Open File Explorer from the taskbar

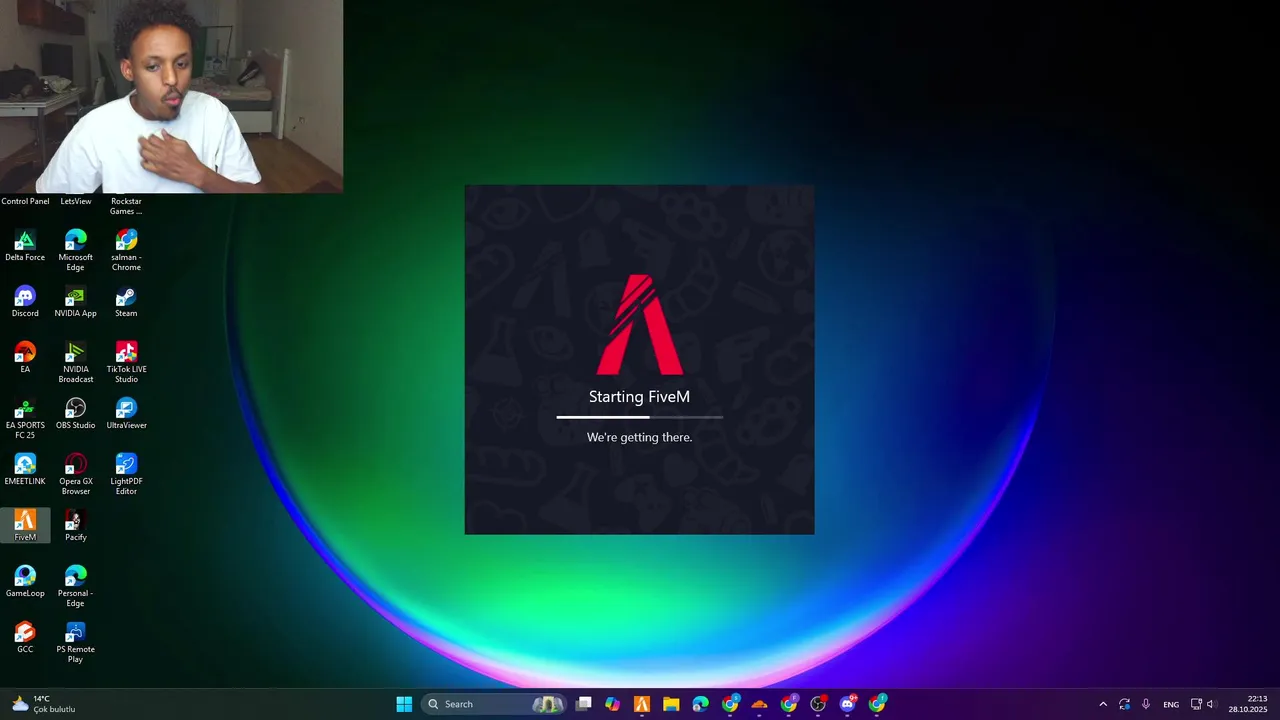[x=671, y=704]
